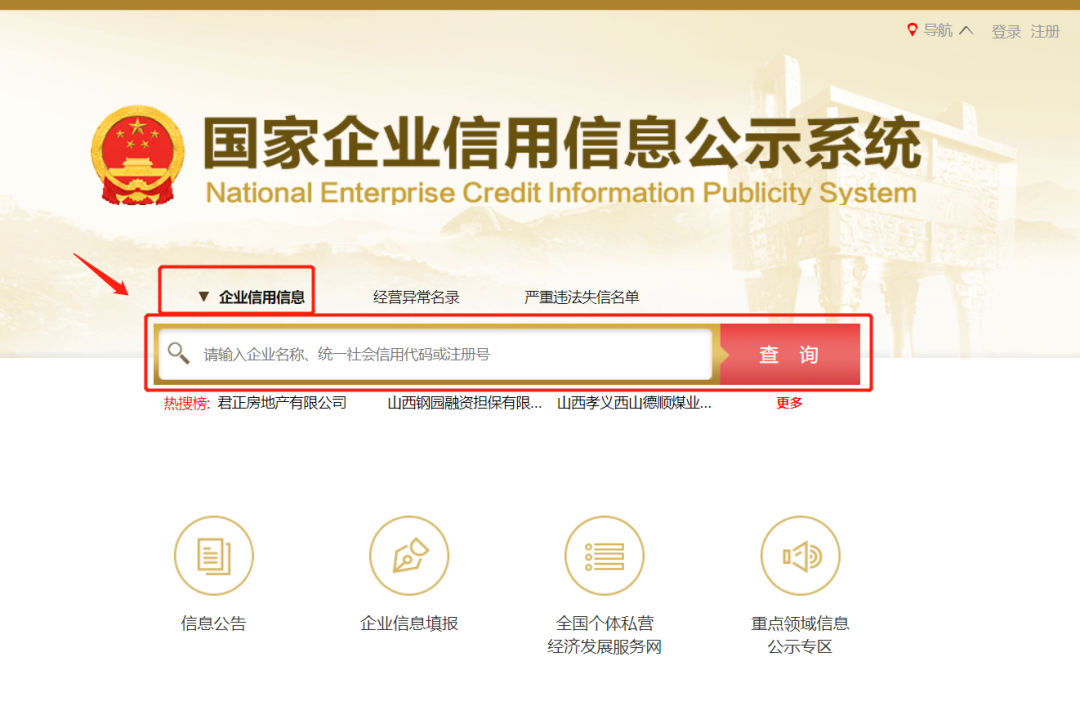
Task: Click the National Enterprise Credit Information subtitle
Action: [561, 193]
